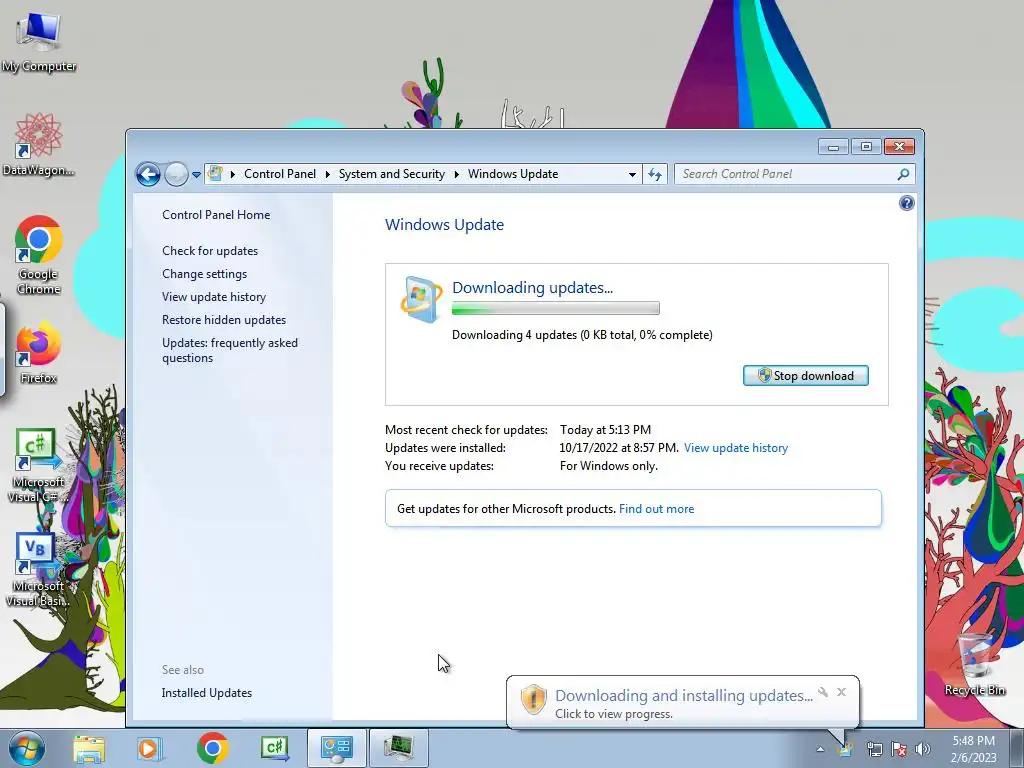Viewport: 1024px width, 768px height.
Task: Go back using the blue Back arrow
Action: click(148, 174)
